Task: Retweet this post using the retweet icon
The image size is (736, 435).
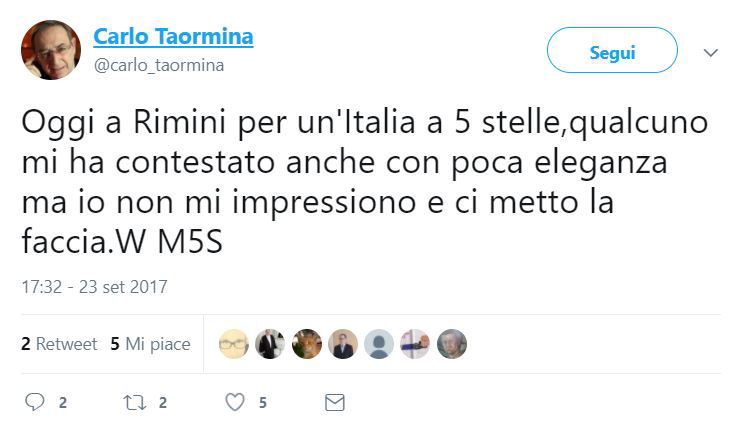Action: click(134, 402)
